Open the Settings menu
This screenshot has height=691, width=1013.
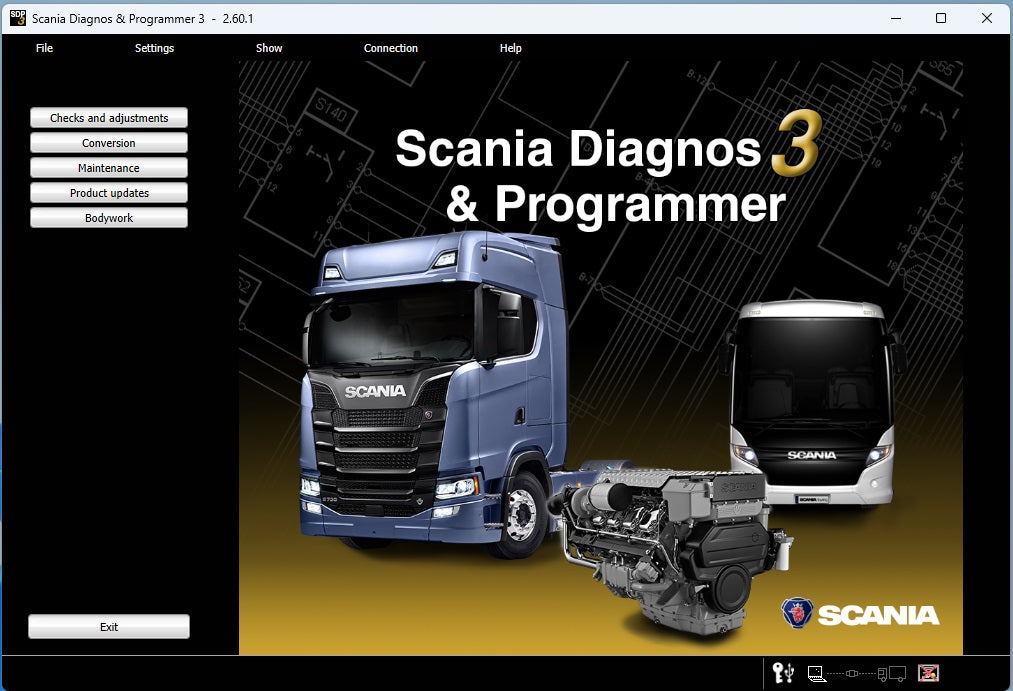[x=154, y=48]
